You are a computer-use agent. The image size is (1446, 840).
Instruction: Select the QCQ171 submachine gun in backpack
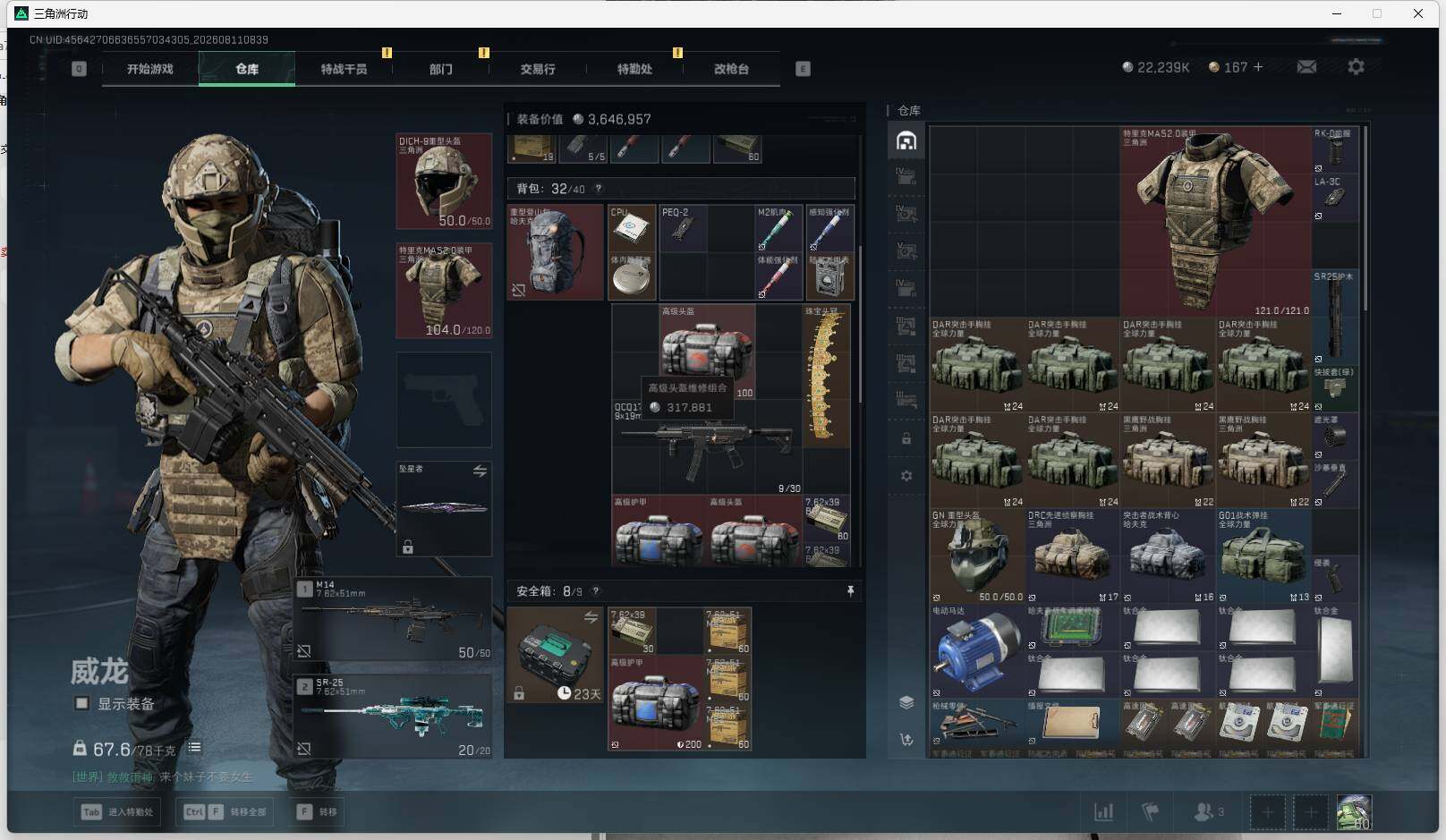[x=707, y=446]
